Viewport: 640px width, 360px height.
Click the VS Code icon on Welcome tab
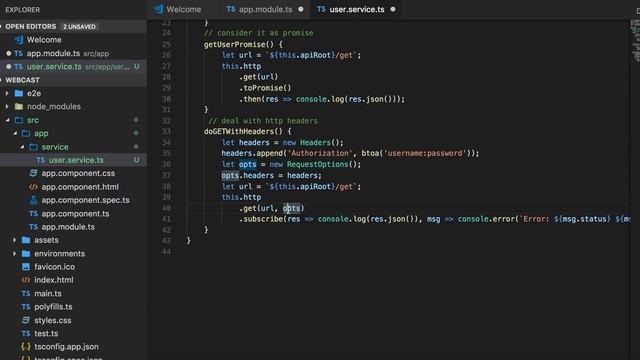(158, 9)
